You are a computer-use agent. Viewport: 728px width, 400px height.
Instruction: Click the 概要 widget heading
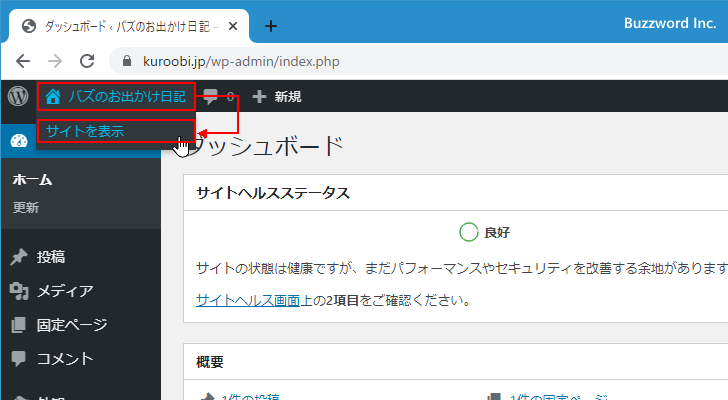pos(210,361)
